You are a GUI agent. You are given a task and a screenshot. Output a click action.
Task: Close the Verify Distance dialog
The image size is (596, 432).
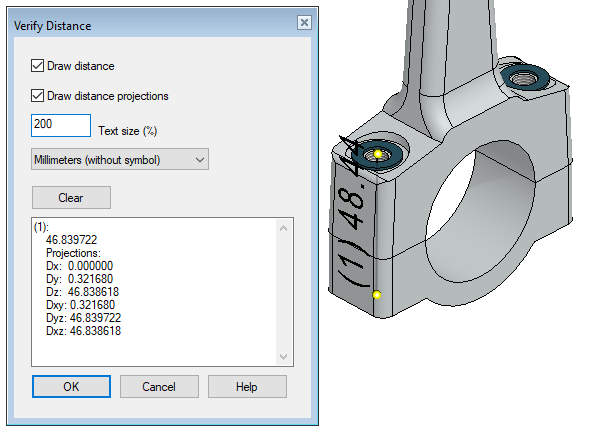coord(304,22)
